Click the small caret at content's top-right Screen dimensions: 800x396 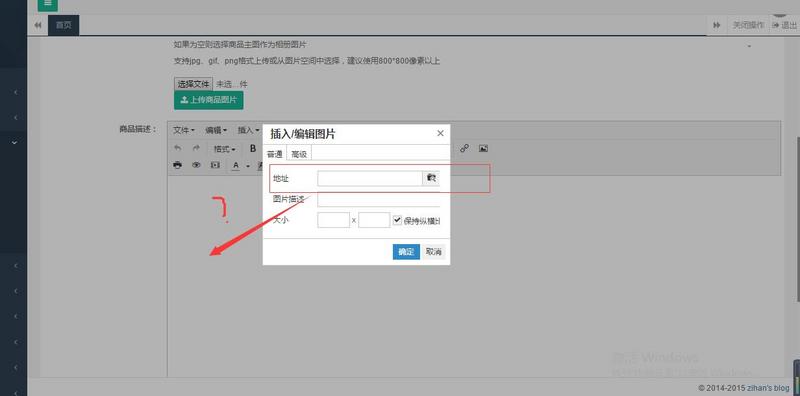coord(749,47)
